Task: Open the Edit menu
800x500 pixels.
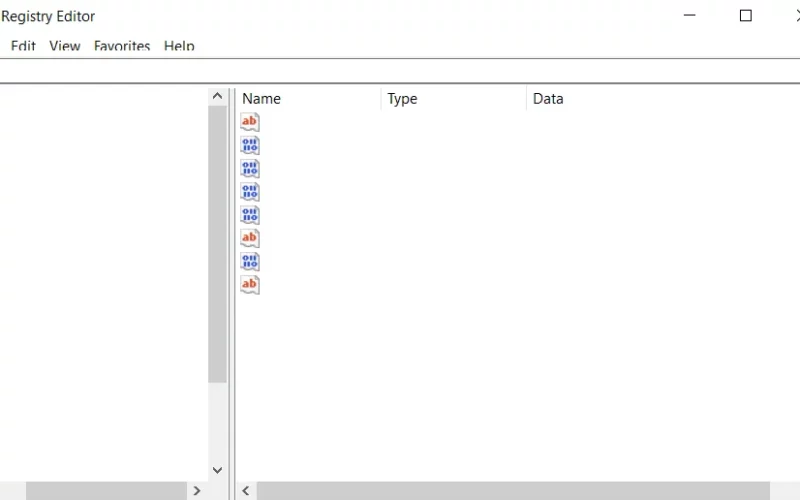Action: 23,46
